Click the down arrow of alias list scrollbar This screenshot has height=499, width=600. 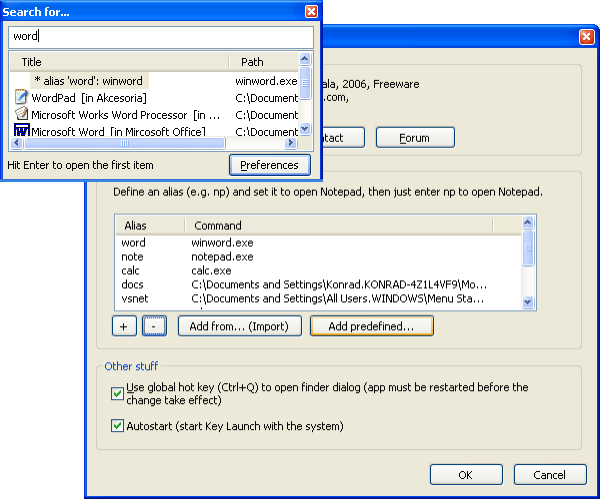(x=528, y=302)
